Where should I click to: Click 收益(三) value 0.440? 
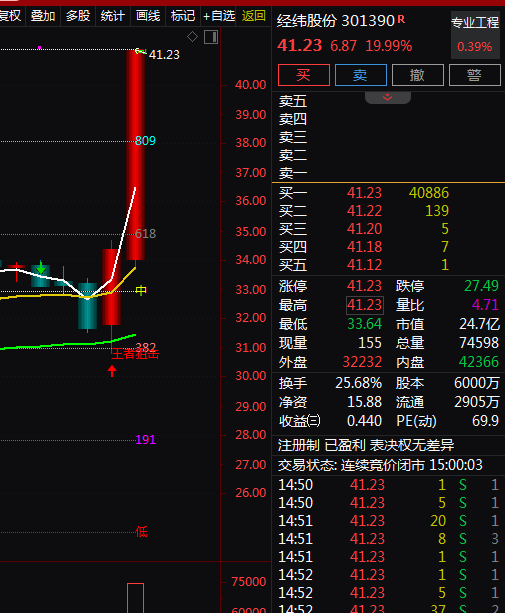pyautogui.click(x=364, y=421)
